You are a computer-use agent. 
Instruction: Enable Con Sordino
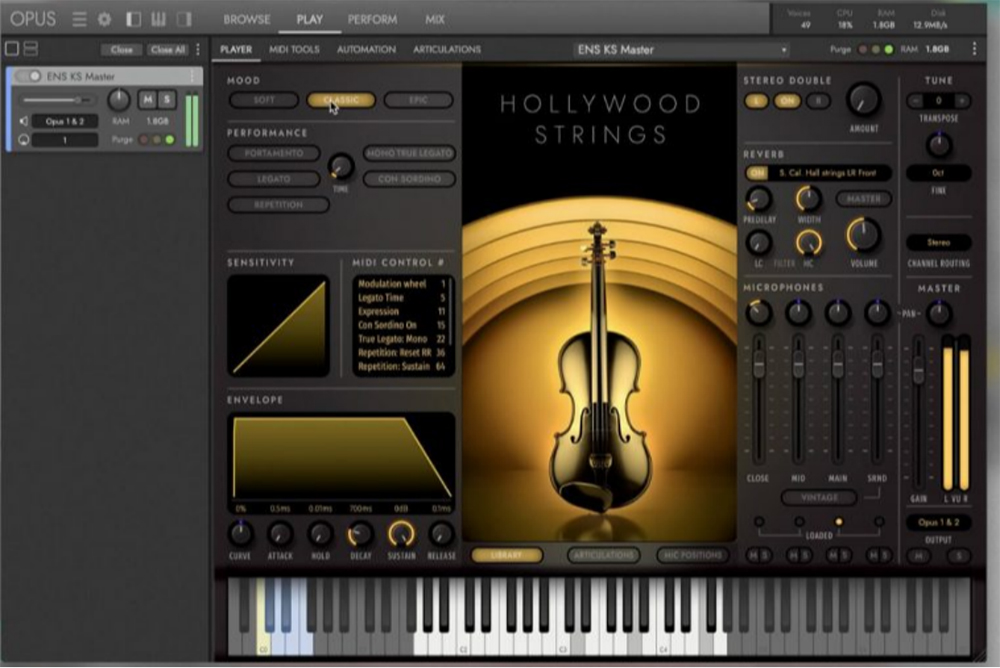point(409,179)
